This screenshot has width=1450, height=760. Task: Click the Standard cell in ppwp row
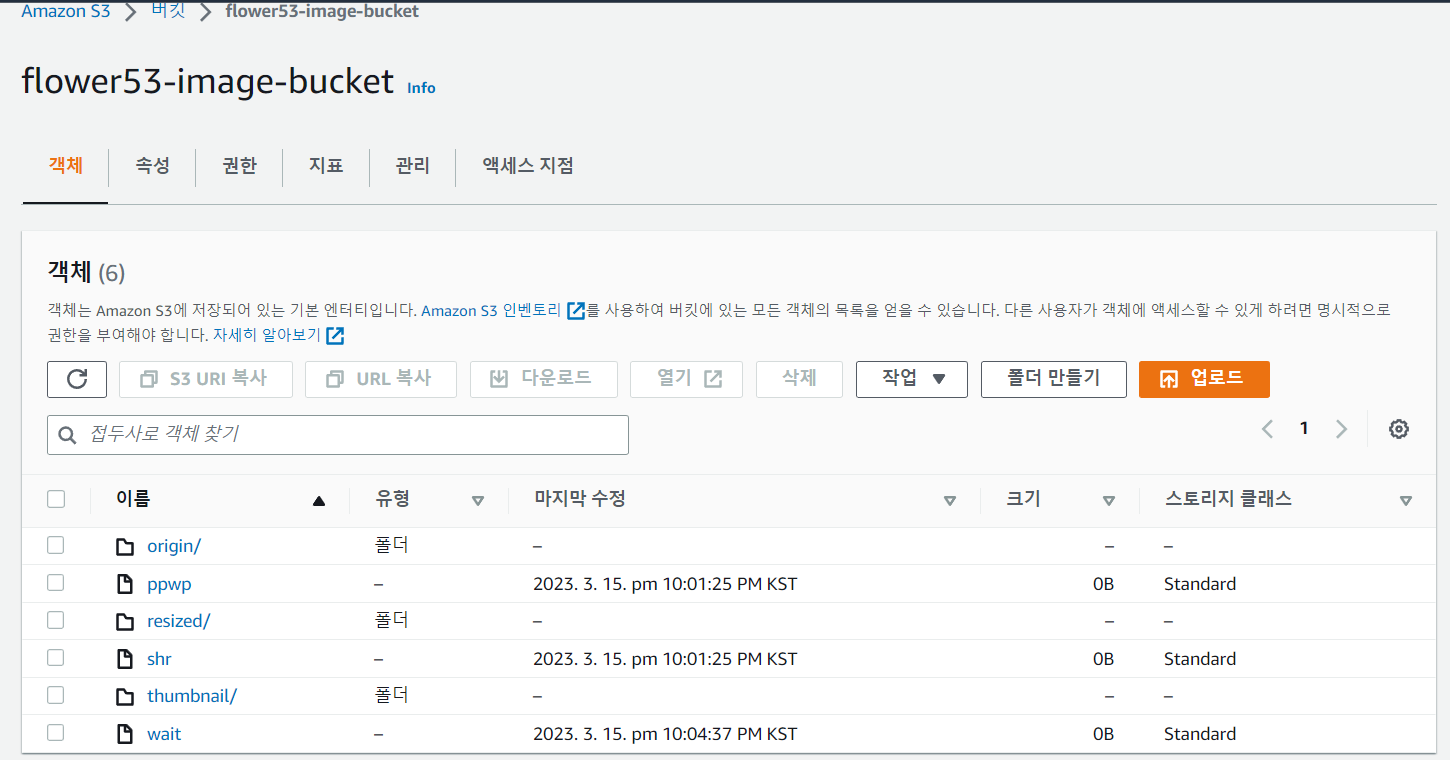[x=1200, y=584]
